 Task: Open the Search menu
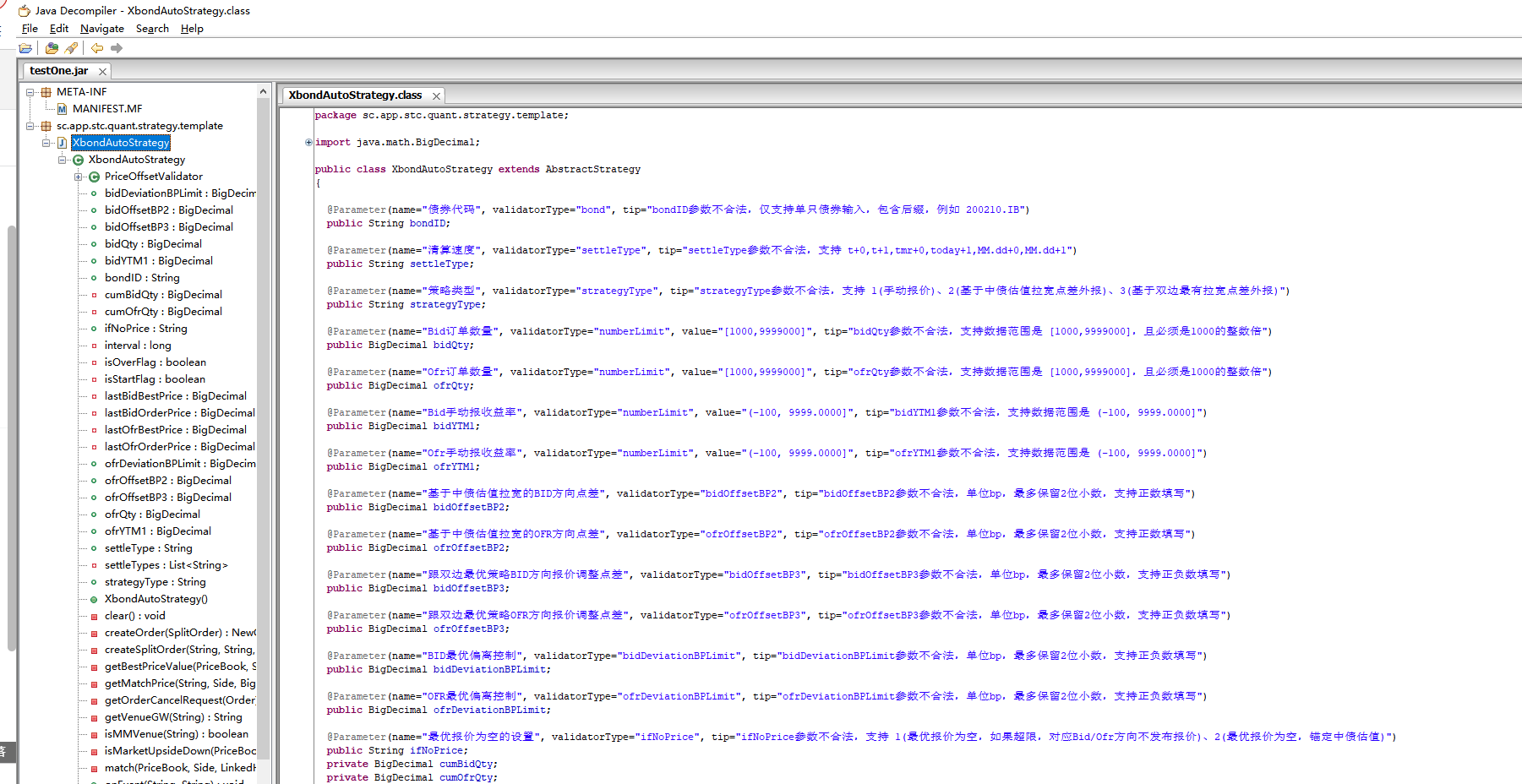(x=152, y=29)
